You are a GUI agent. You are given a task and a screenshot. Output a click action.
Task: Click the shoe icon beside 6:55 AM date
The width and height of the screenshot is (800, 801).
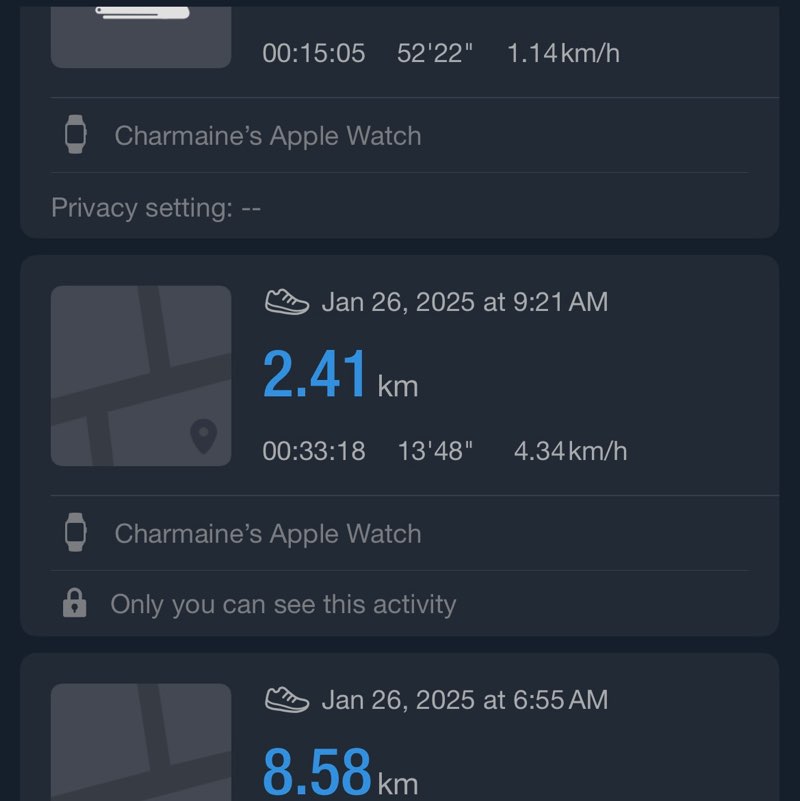pos(287,700)
